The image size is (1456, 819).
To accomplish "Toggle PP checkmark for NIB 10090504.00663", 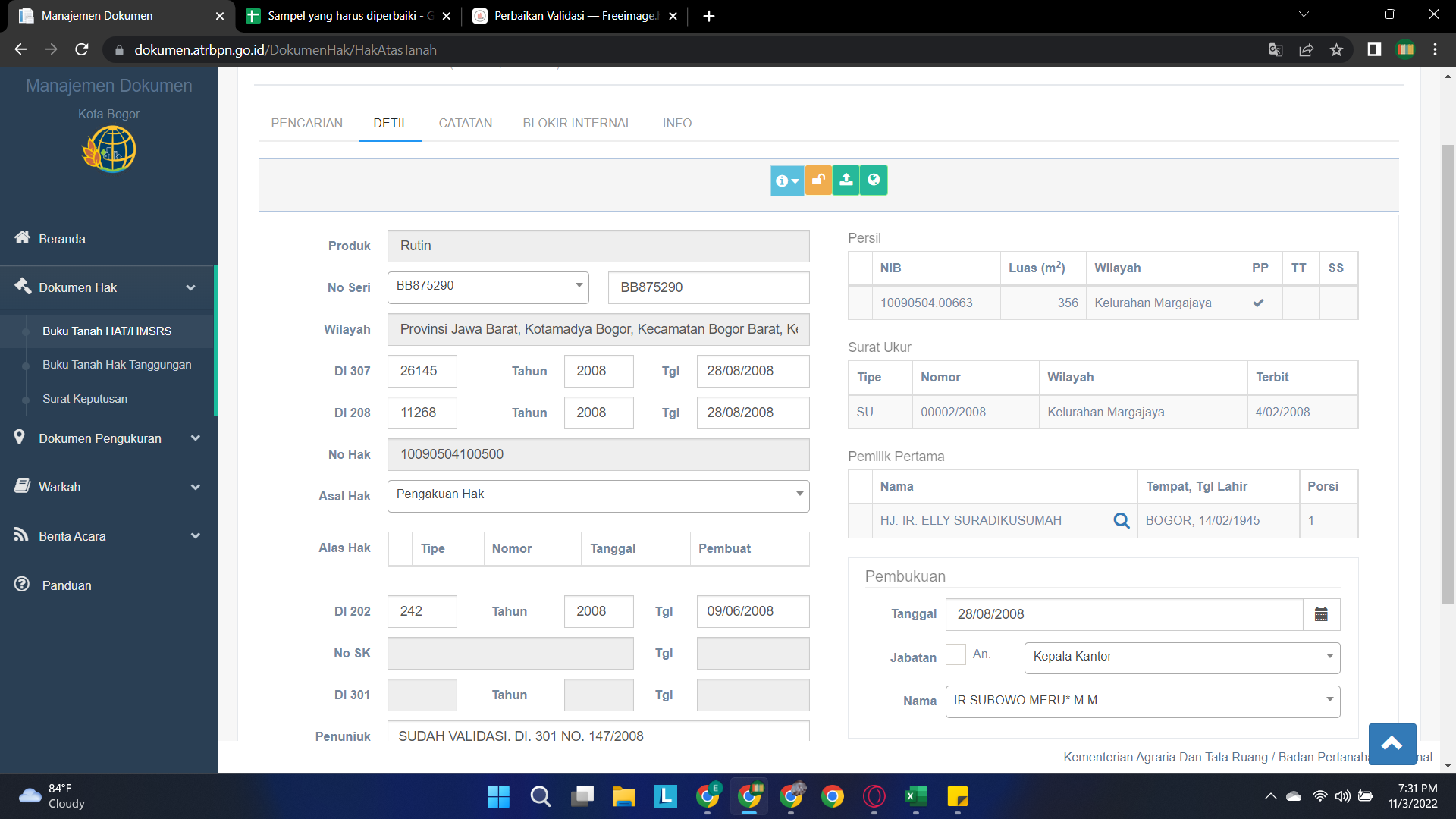I will coord(1259,303).
